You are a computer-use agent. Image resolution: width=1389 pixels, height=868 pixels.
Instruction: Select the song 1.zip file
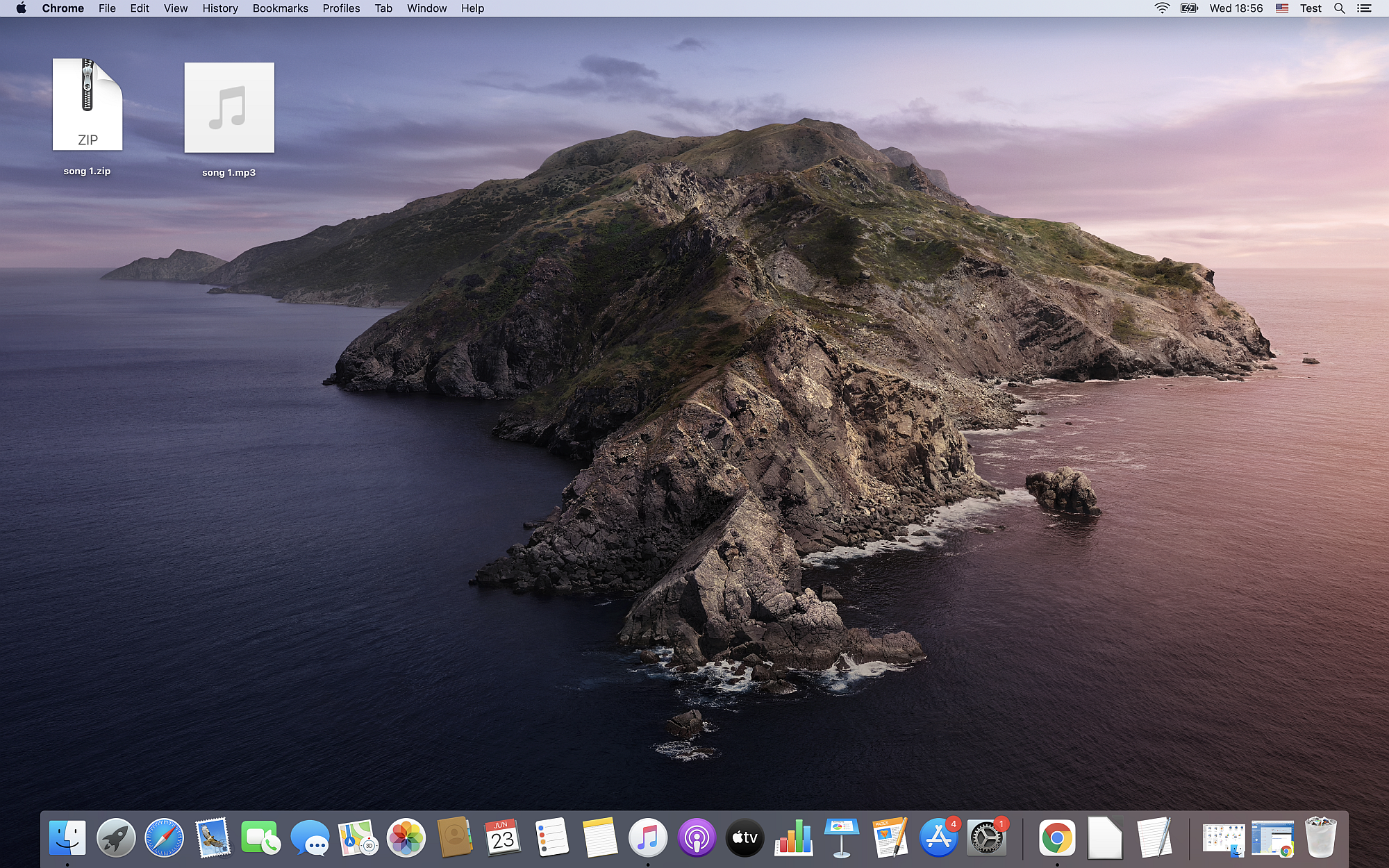click(88, 105)
